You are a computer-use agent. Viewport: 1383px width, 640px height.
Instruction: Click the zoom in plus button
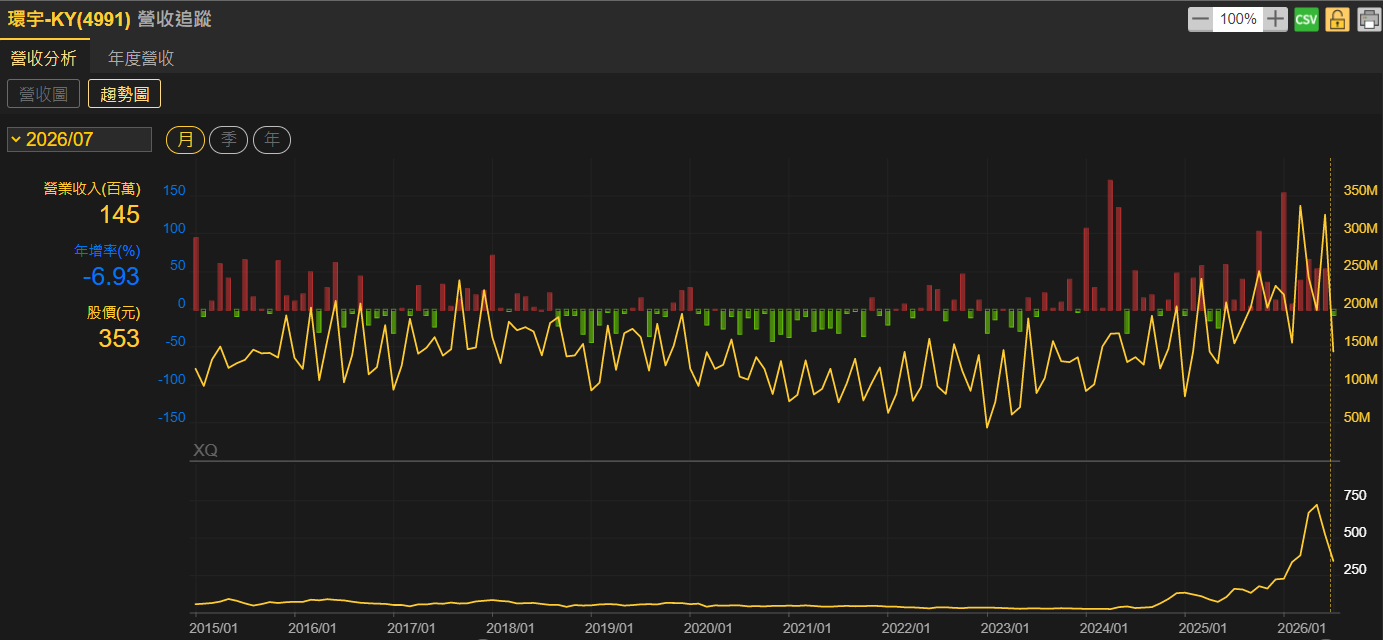pos(1276,19)
